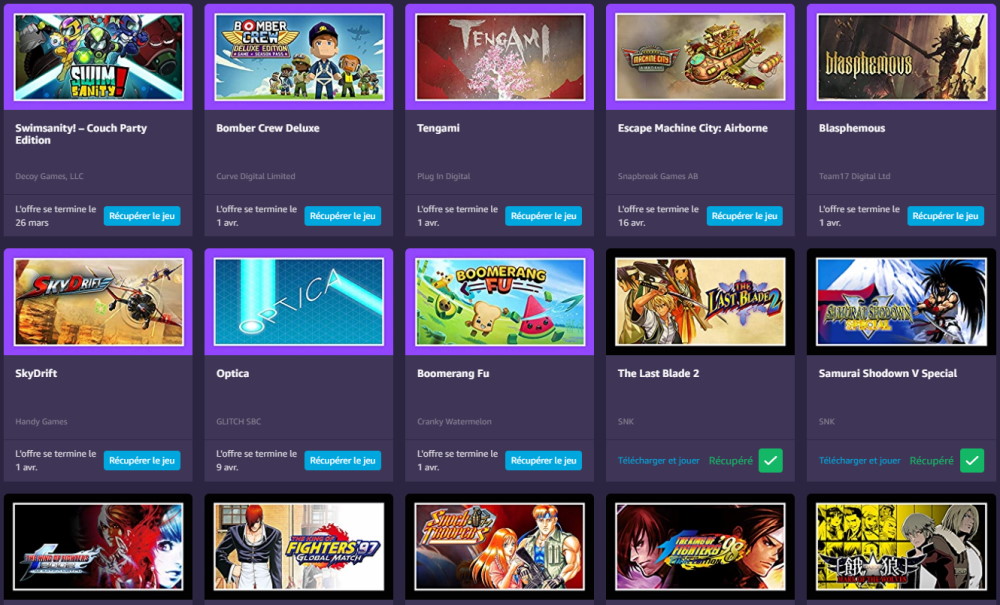Screen dimensions: 1000x605
Task: Open Télécharger et jouer link for Samurai Shodown V Special
Action: click(859, 460)
